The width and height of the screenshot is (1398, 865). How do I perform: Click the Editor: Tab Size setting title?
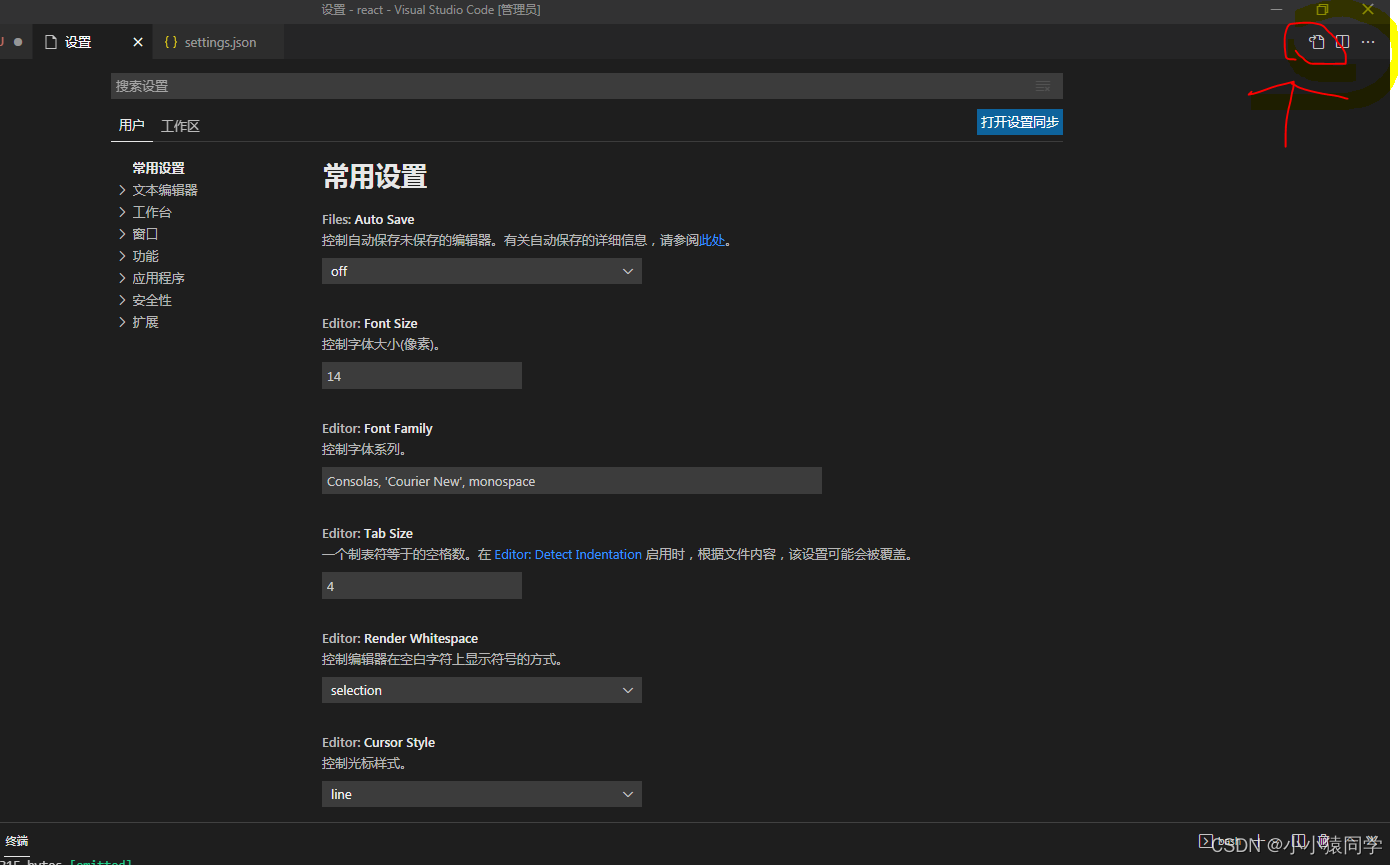(367, 533)
